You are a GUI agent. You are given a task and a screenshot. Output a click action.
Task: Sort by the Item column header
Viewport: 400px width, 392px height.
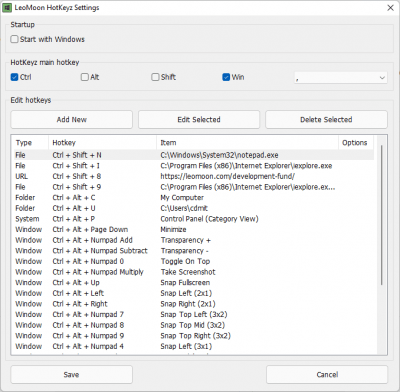click(x=247, y=143)
